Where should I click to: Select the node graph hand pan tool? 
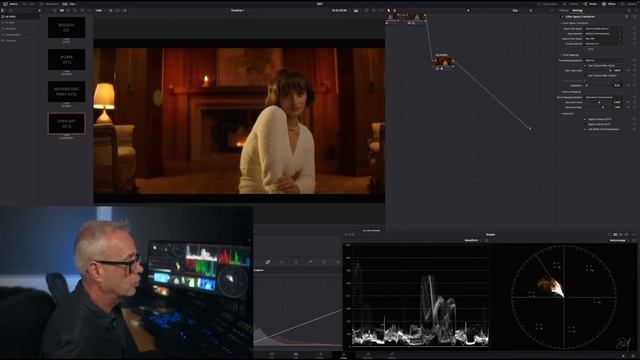click(x=394, y=11)
